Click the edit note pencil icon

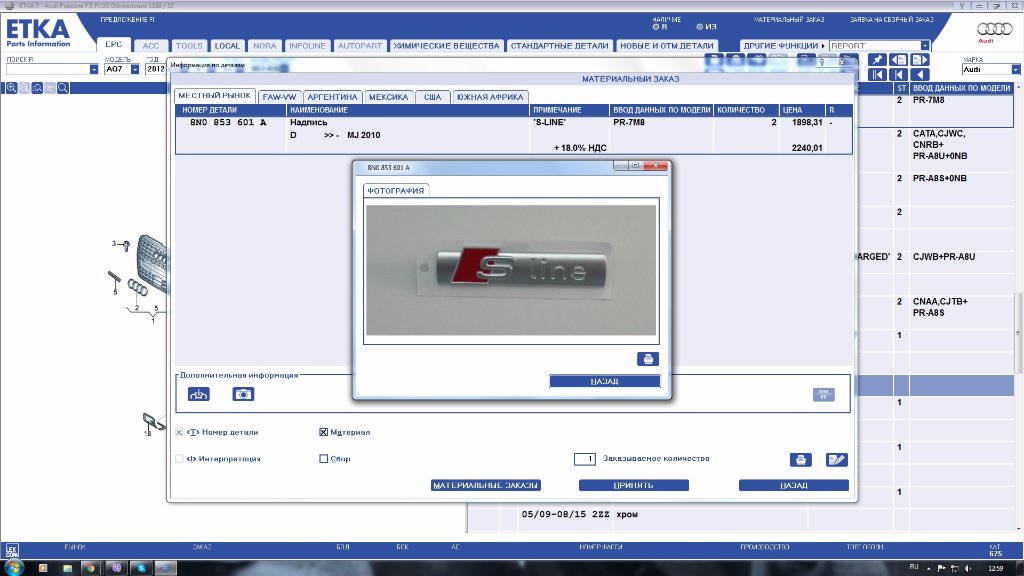click(836, 460)
